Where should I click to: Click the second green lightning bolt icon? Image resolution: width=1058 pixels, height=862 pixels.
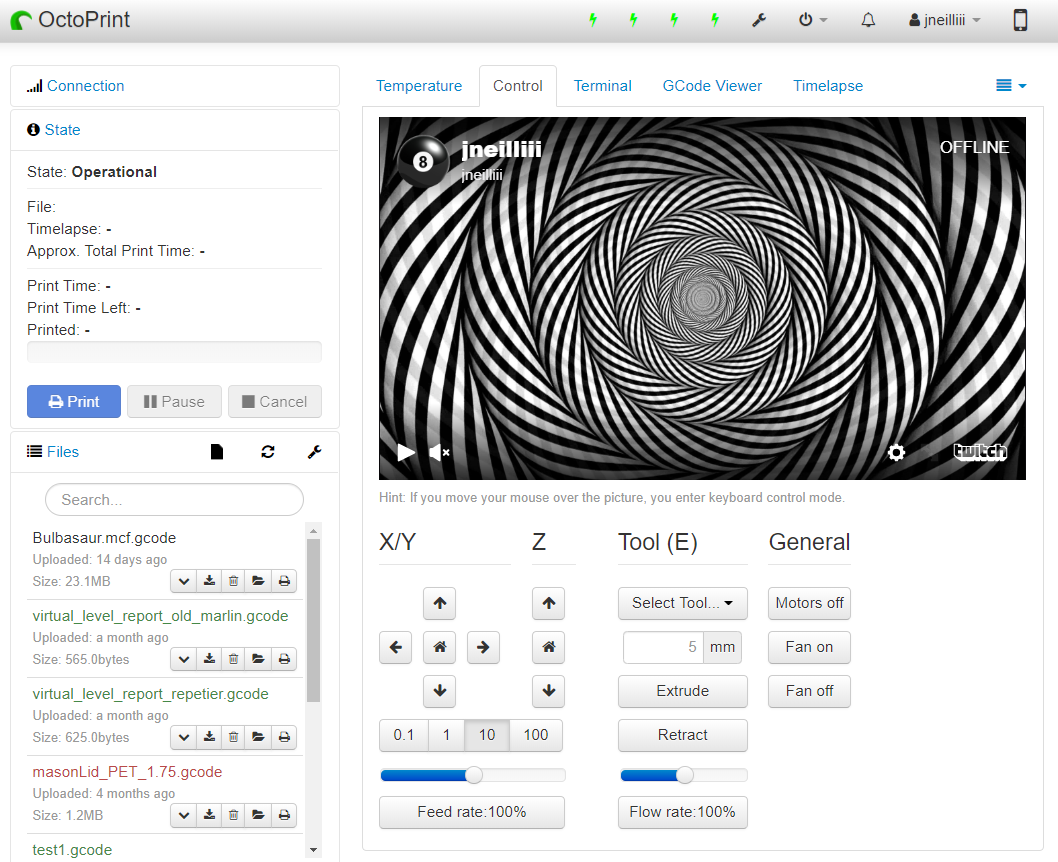634,20
